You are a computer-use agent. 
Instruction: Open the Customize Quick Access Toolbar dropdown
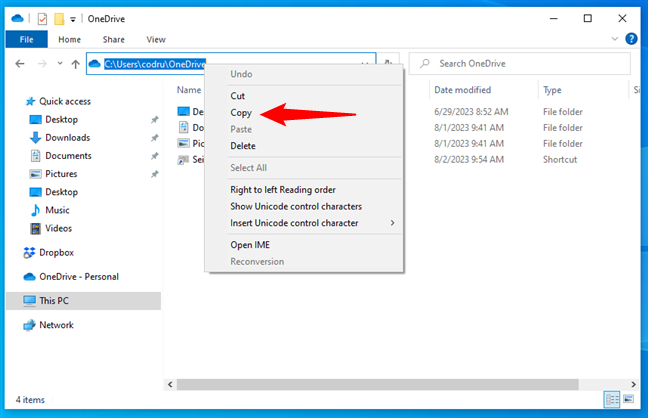point(73,19)
